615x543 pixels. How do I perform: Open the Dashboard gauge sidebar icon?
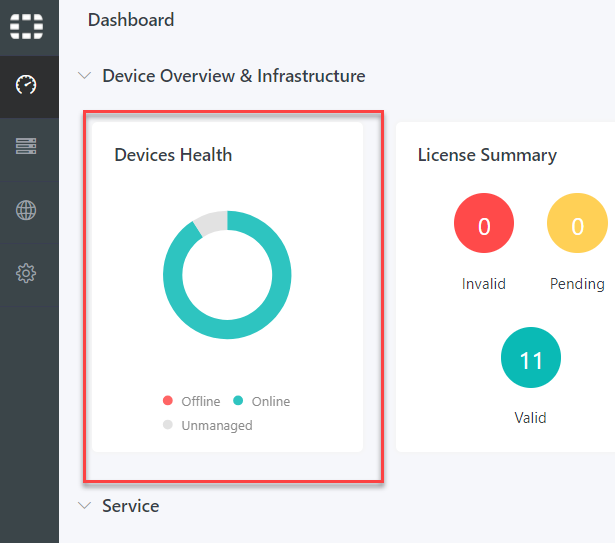(26, 84)
